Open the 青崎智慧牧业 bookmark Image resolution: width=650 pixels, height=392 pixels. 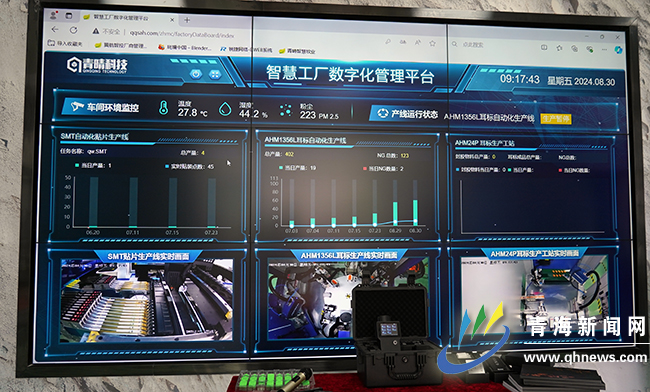pyautogui.click(x=298, y=51)
